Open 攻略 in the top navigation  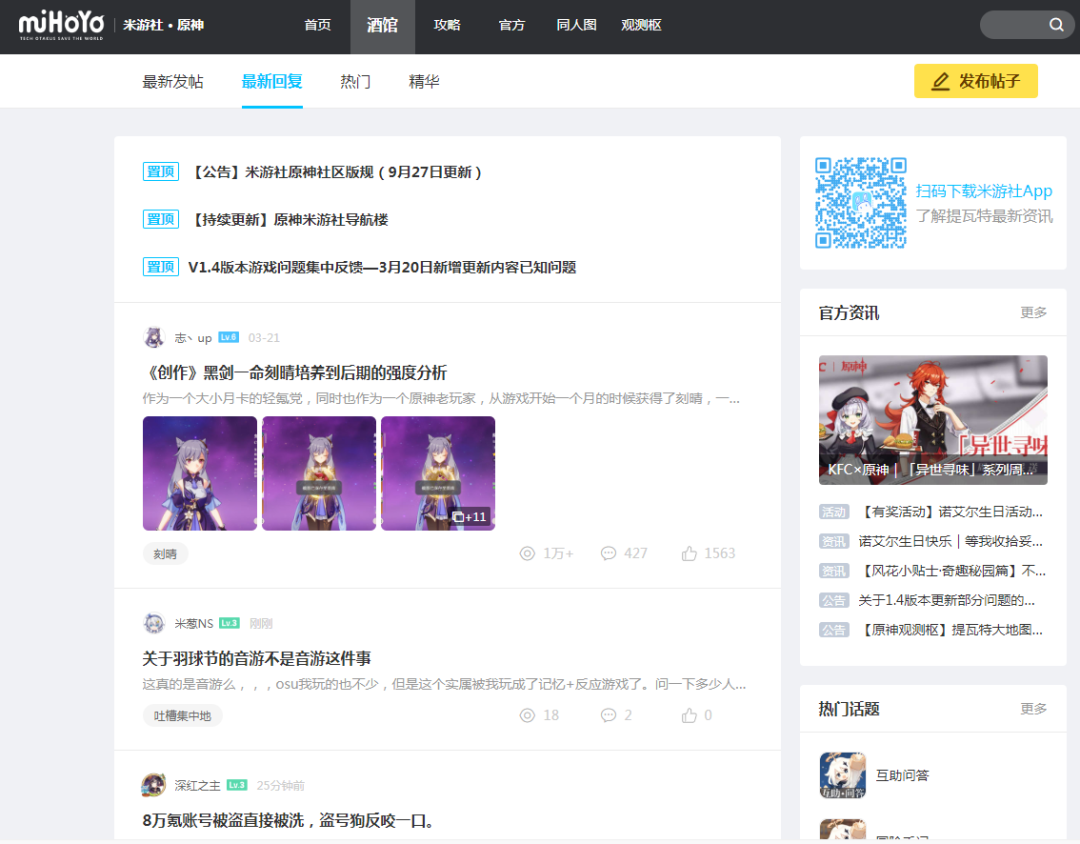tap(447, 25)
